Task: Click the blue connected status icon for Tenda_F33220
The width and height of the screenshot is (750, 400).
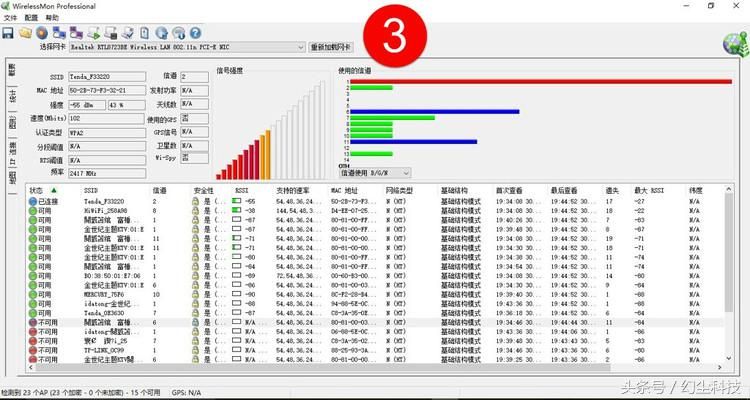Action: click(x=32, y=201)
